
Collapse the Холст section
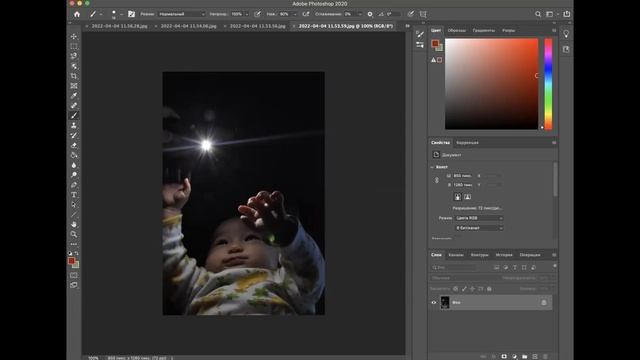pos(432,167)
